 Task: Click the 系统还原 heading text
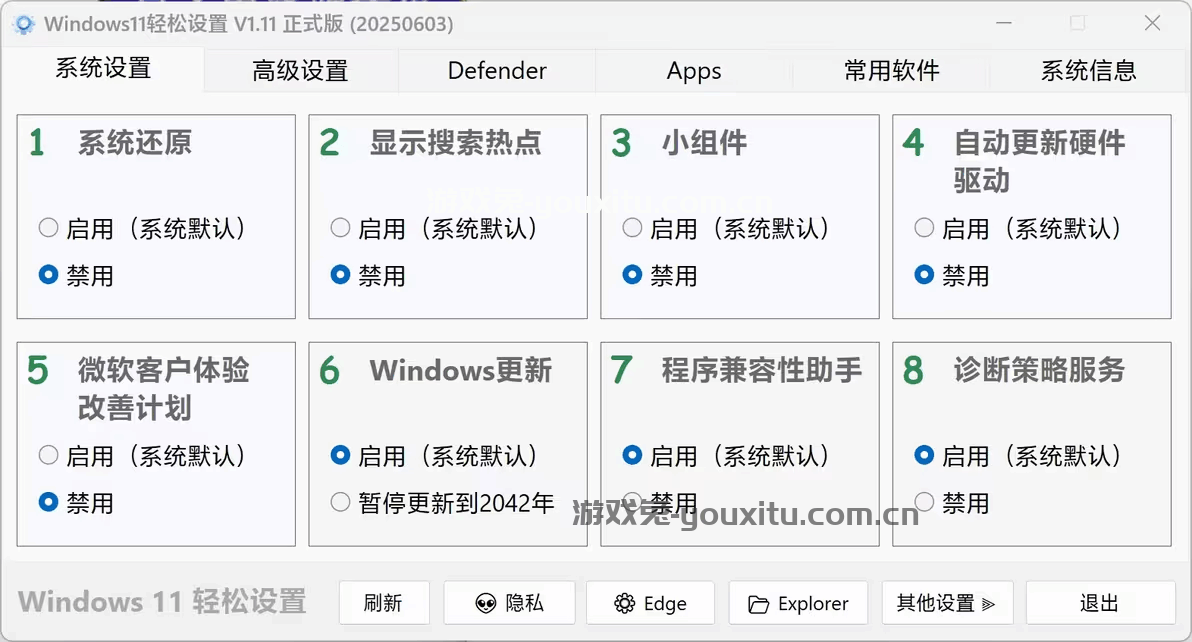point(135,143)
